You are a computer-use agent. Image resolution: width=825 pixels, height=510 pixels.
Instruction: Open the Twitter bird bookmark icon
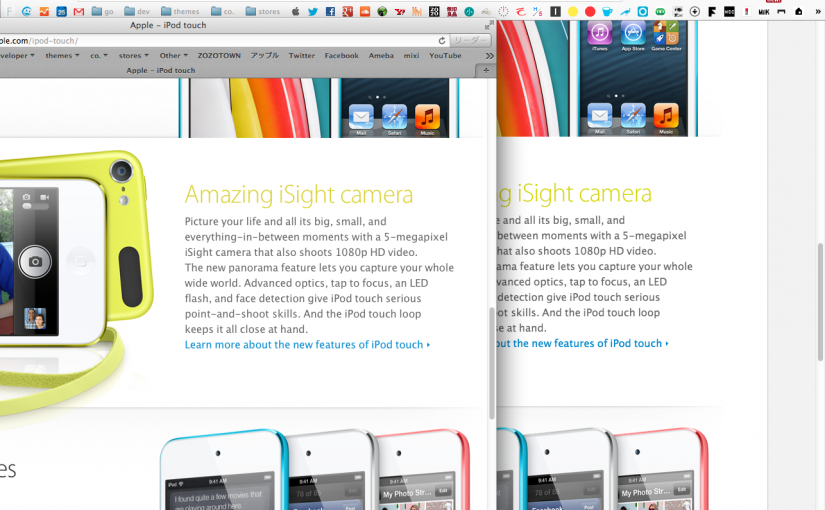pos(313,11)
